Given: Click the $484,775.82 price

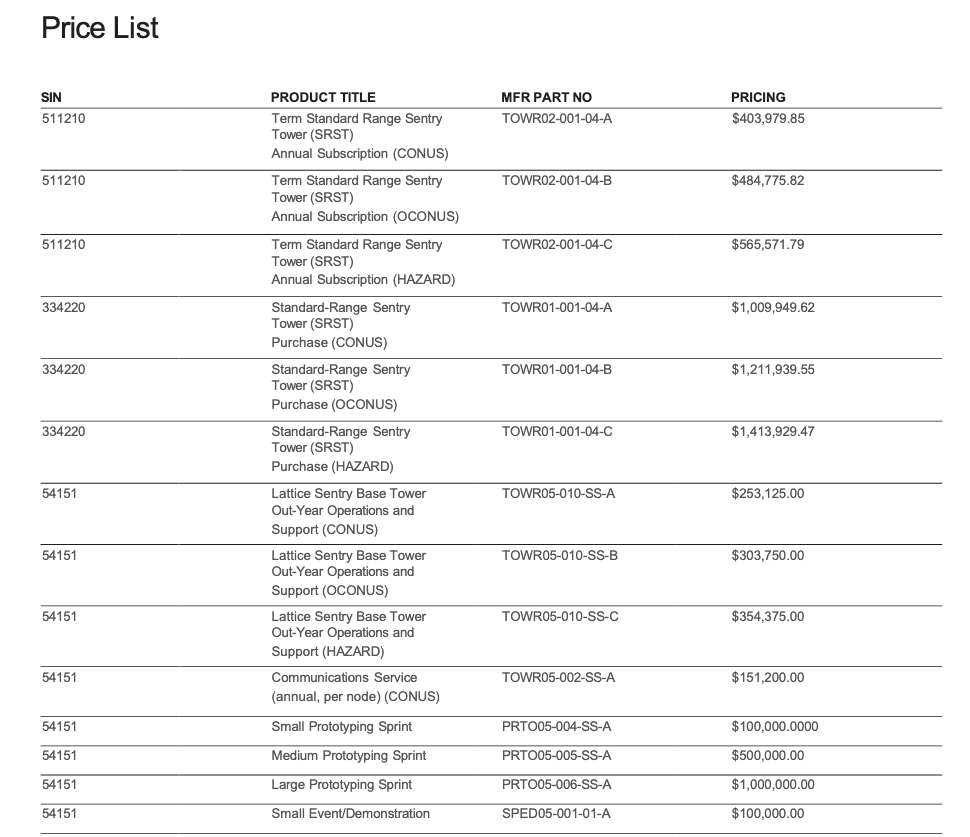Looking at the screenshot, I should pyautogui.click(x=767, y=181).
